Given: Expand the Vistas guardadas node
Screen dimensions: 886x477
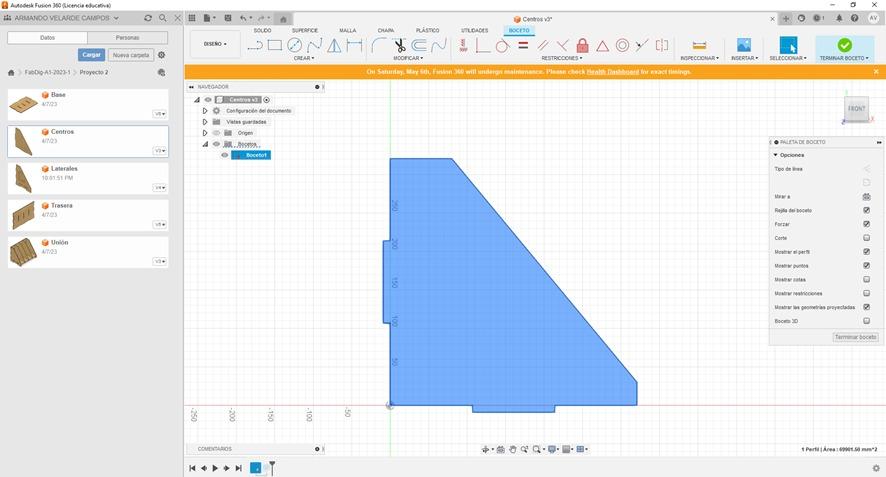Looking at the screenshot, I should (205, 122).
